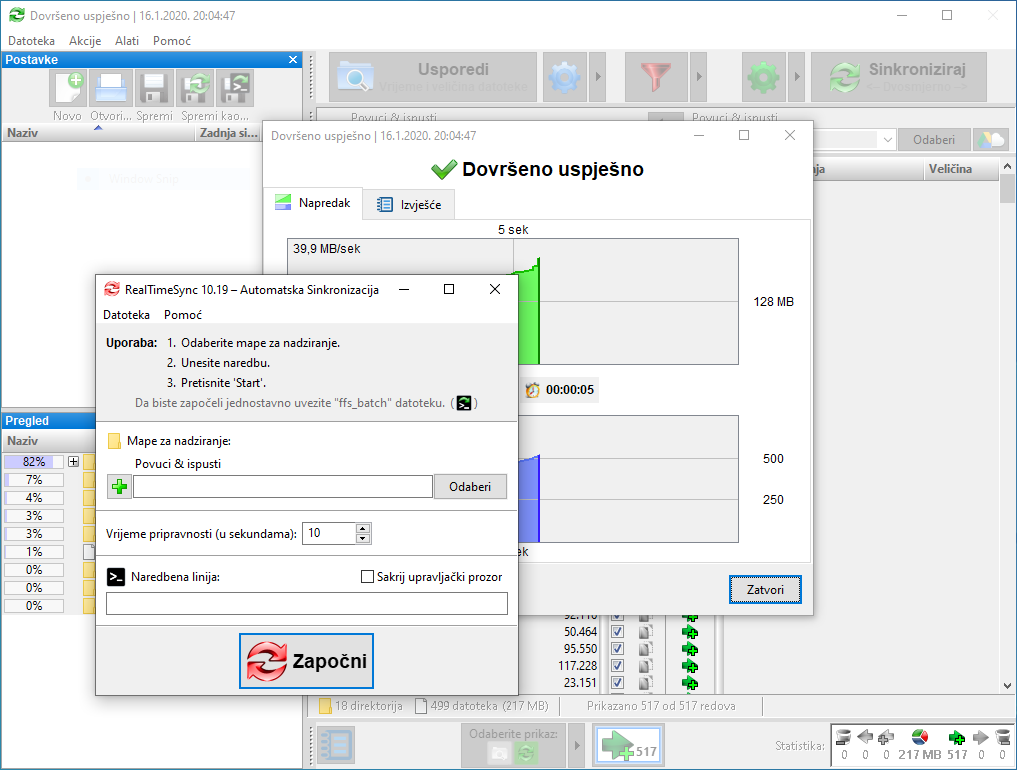
Task: Click the photo icon under Odaberite prikaz
Action: [499, 752]
